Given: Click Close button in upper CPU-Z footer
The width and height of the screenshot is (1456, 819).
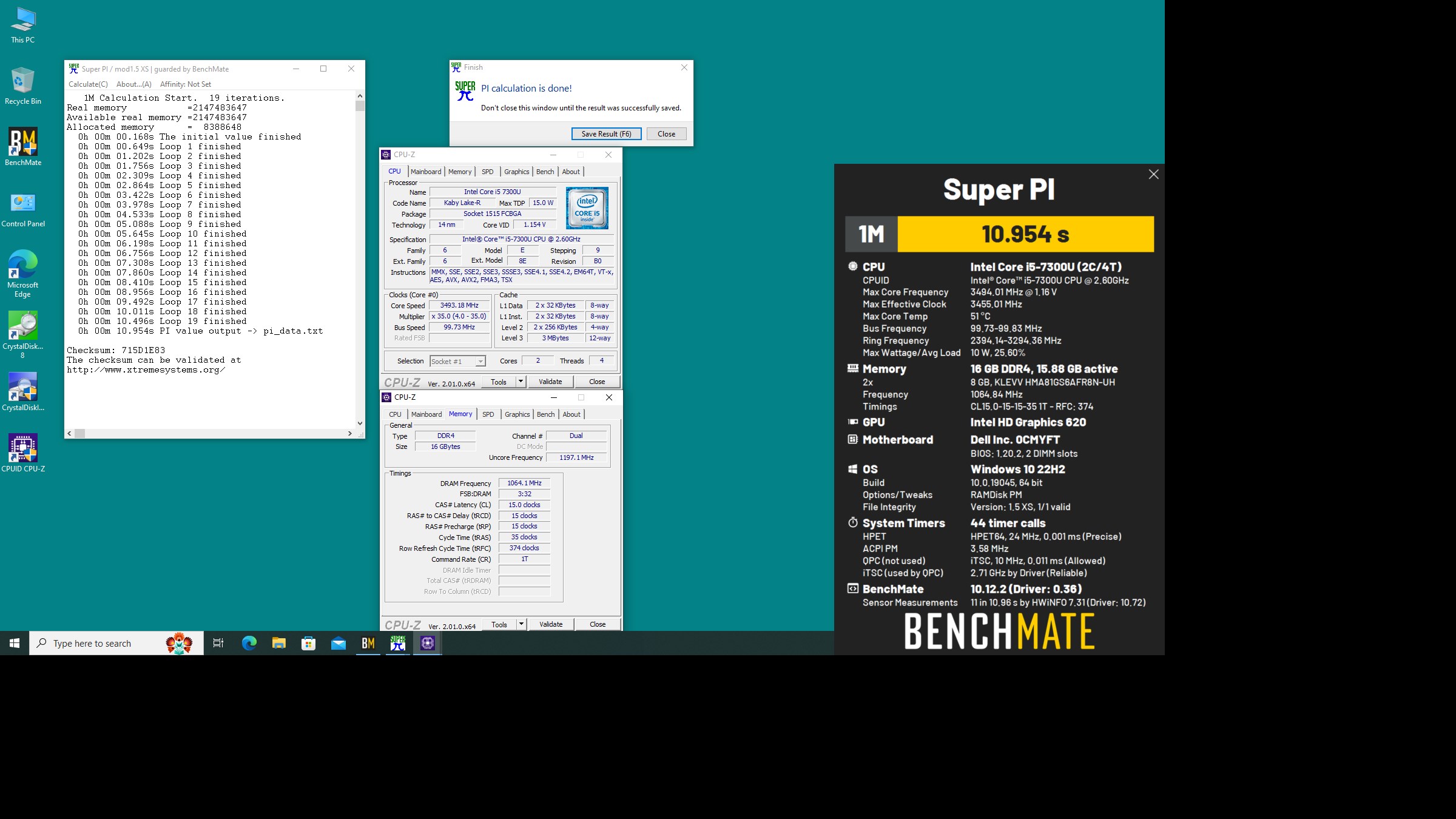Looking at the screenshot, I should (x=597, y=382).
